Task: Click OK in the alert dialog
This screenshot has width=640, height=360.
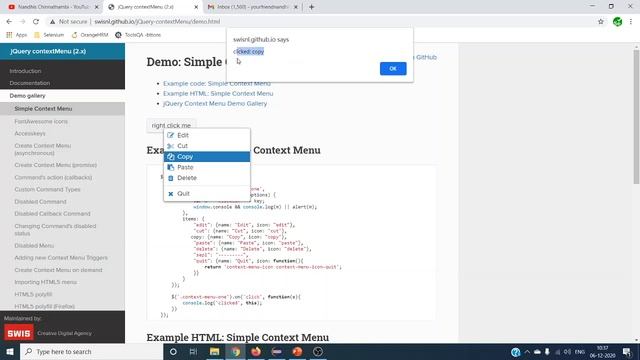Action: coord(393,69)
